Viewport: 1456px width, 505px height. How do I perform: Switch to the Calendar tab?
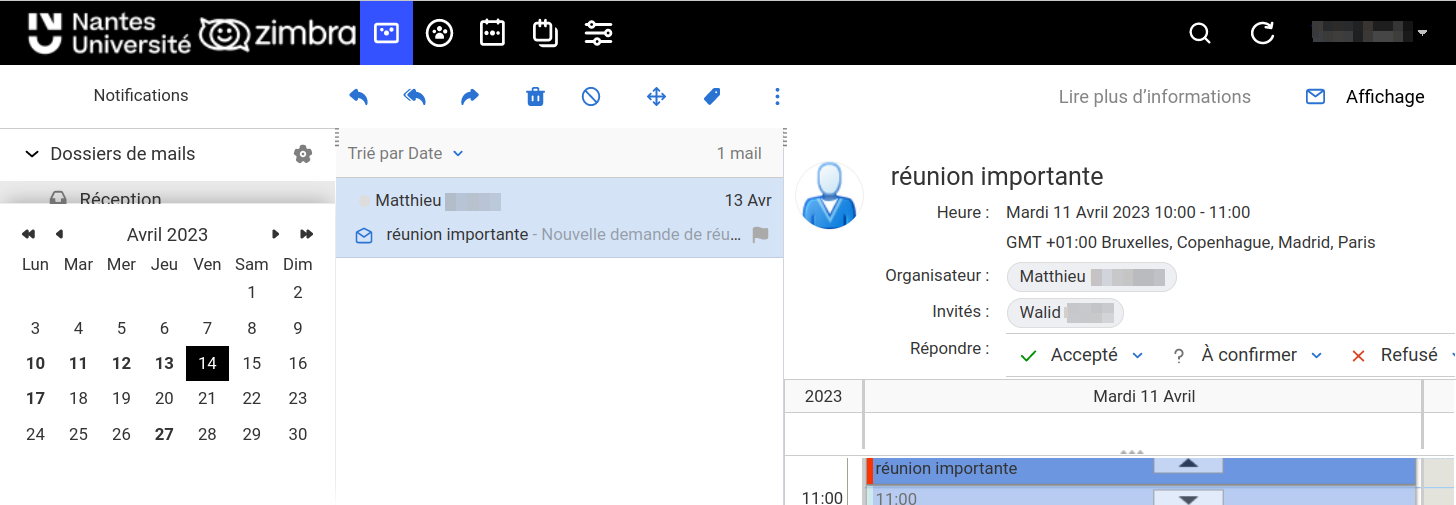click(492, 33)
